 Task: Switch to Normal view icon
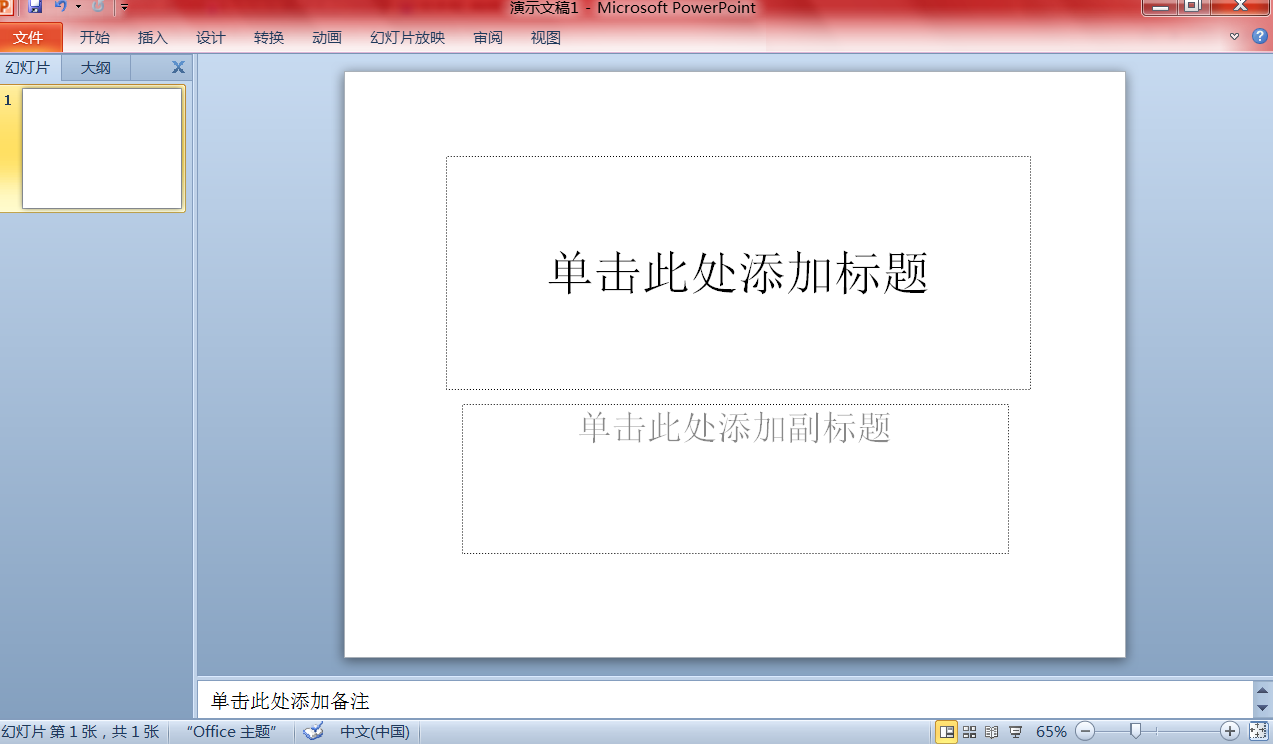[x=946, y=732]
